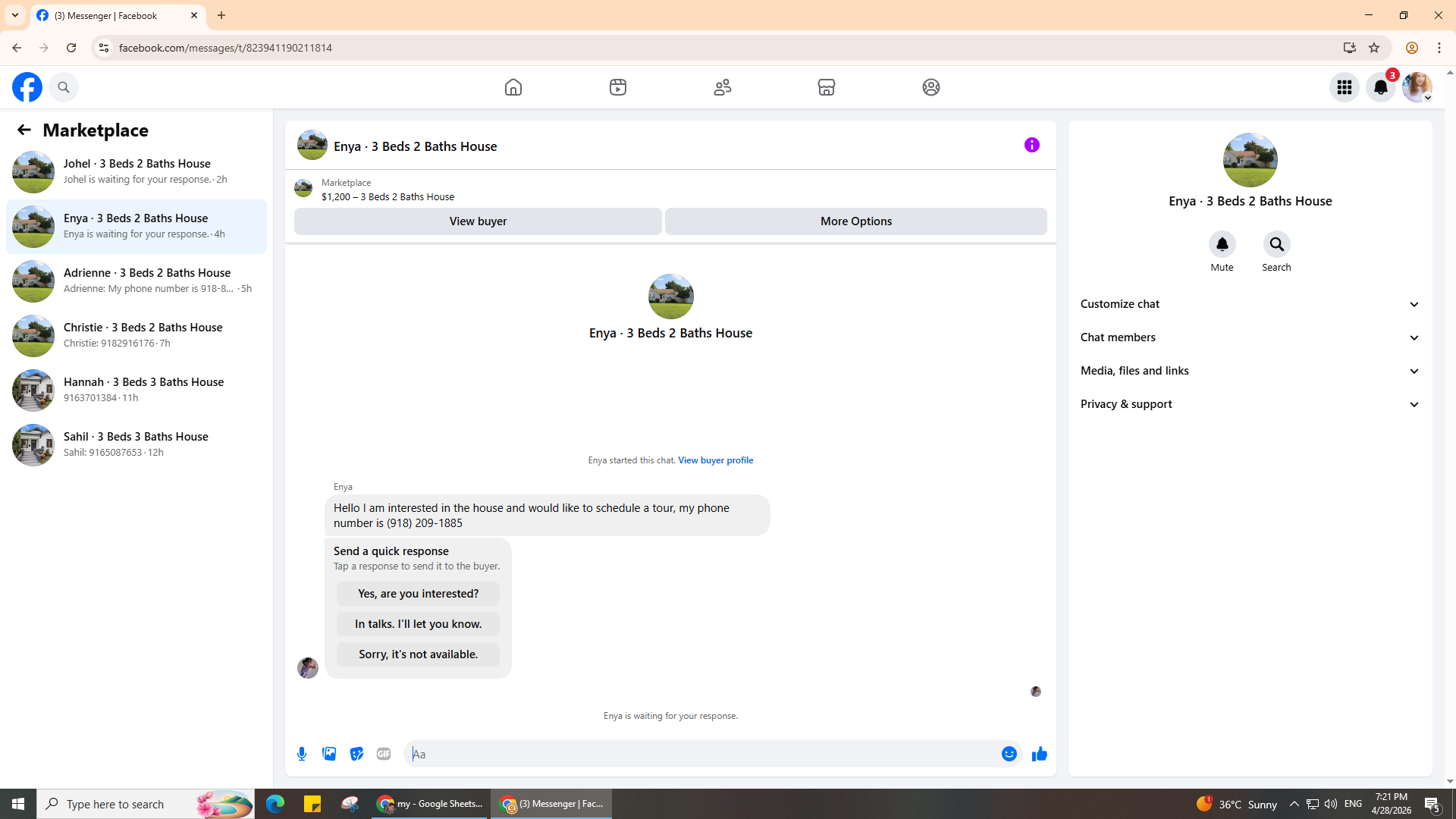Open the listing thumbnail in right panel
Image resolution: width=1456 pixels, height=819 pixels.
click(x=1250, y=160)
